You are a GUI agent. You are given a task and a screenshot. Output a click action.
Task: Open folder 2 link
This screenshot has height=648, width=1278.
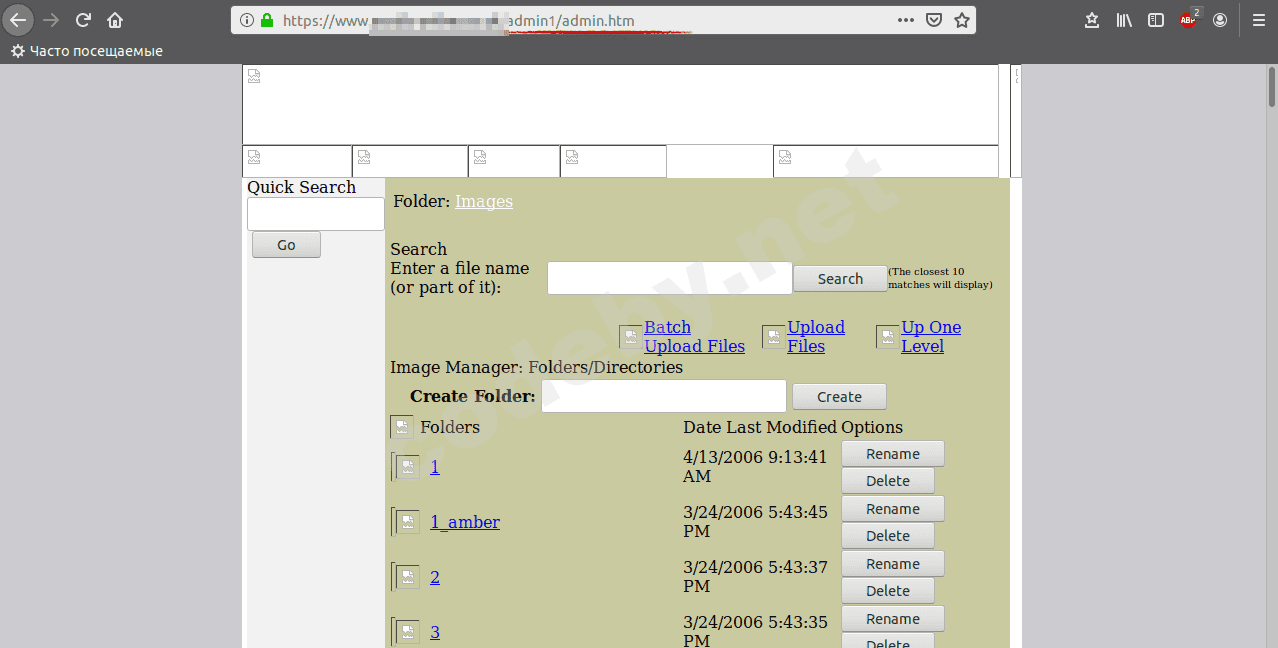click(x=435, y=577)
